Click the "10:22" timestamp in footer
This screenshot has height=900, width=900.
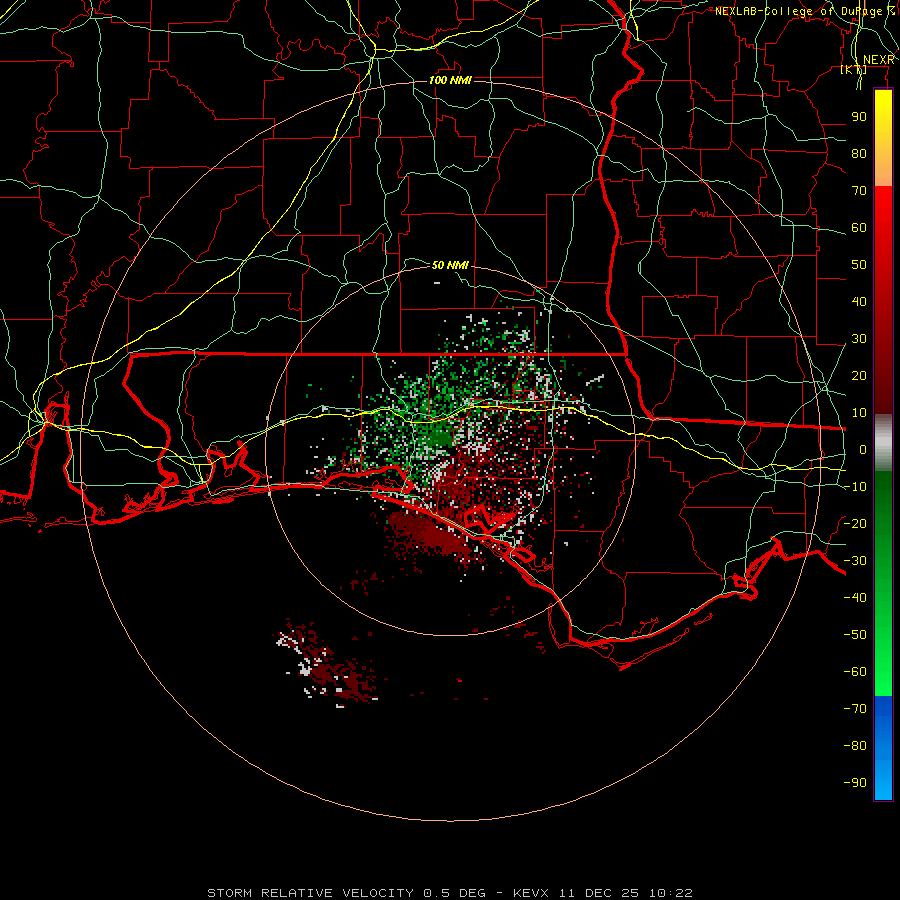pos(671,893)
